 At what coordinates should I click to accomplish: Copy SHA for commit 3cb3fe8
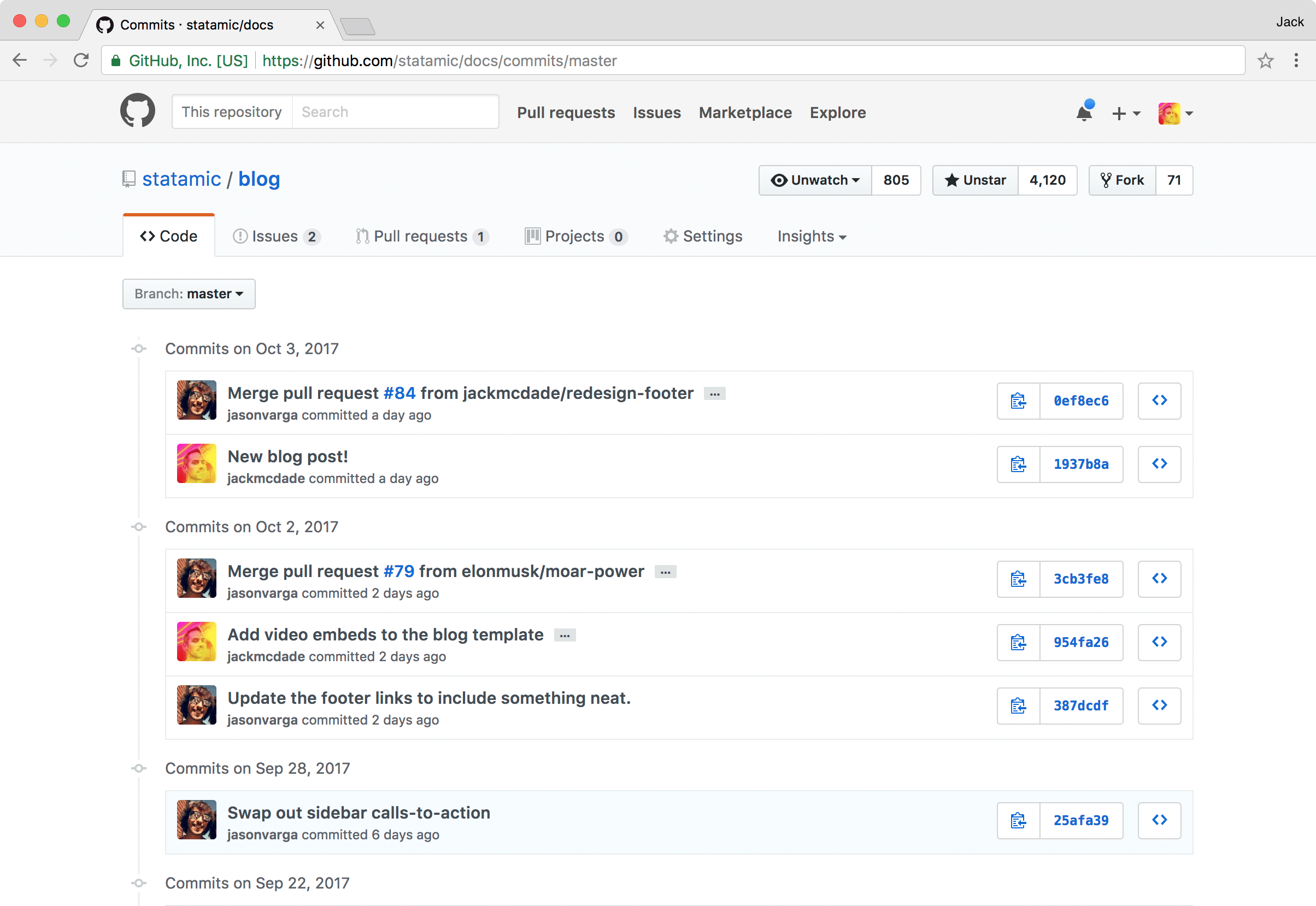pos(1019,579)
